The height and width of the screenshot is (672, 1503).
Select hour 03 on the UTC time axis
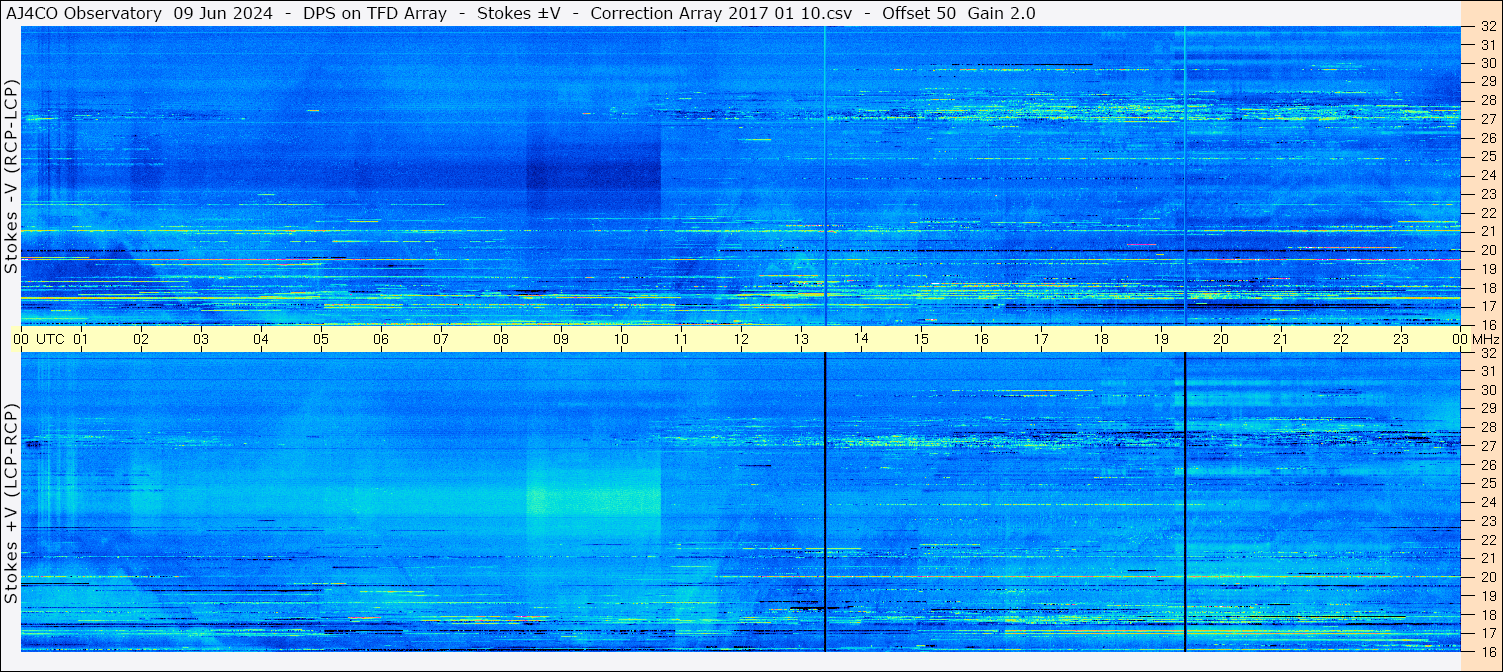[201, 339]
